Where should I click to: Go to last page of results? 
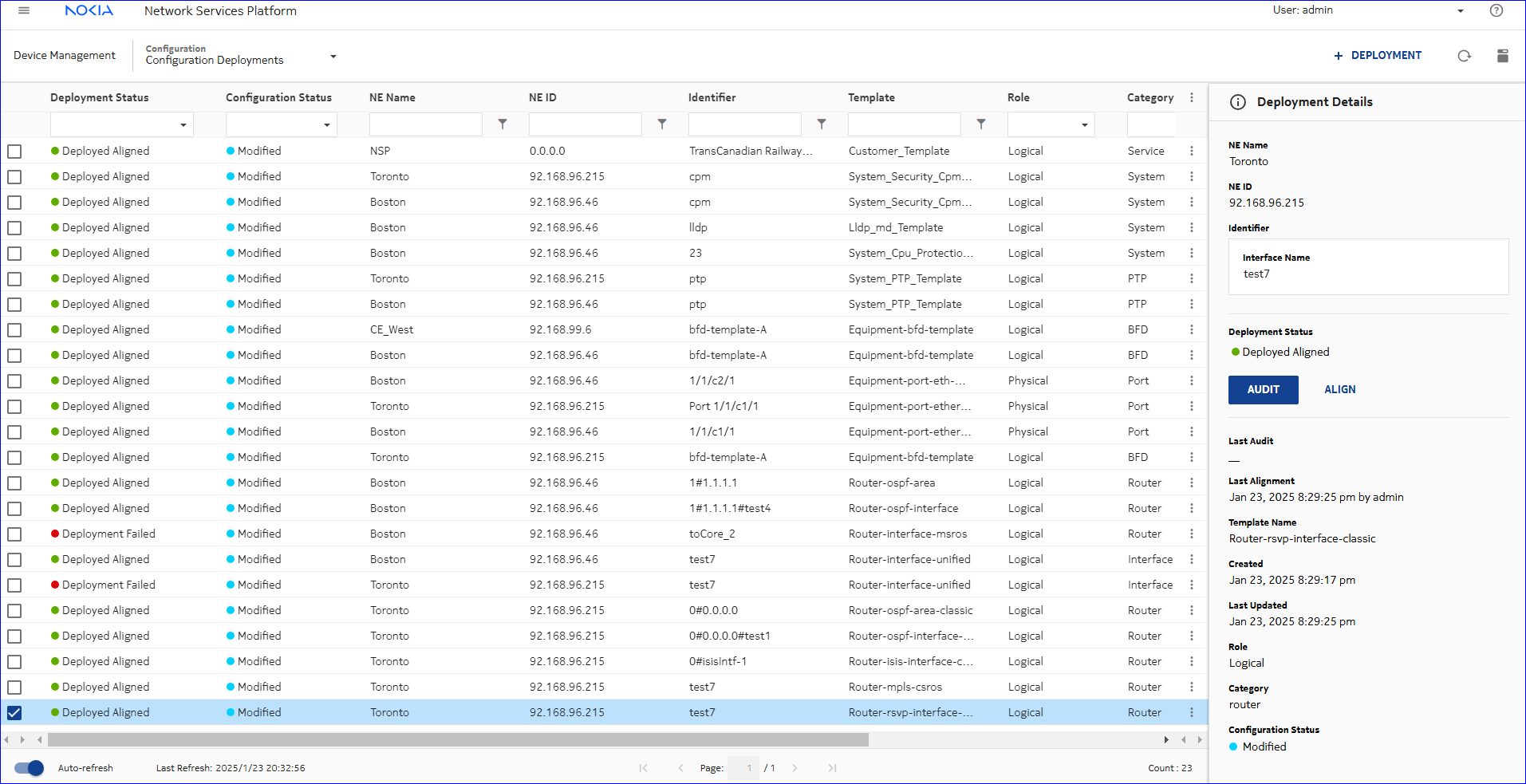point(832,768)
